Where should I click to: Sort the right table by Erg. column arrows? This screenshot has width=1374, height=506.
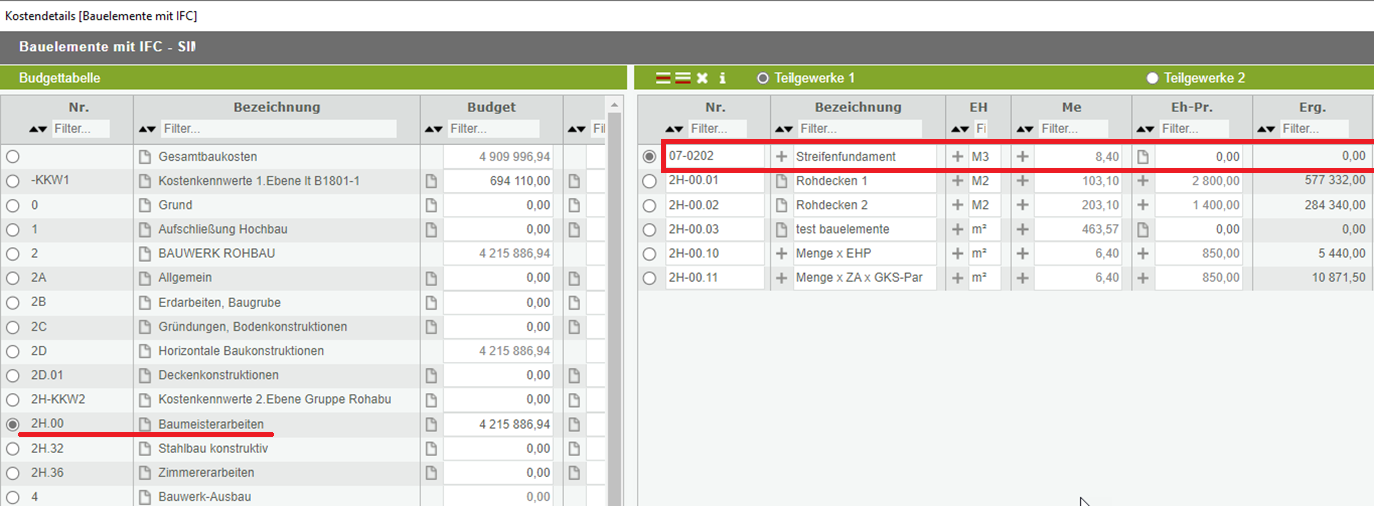click(x=1268, y=129)
